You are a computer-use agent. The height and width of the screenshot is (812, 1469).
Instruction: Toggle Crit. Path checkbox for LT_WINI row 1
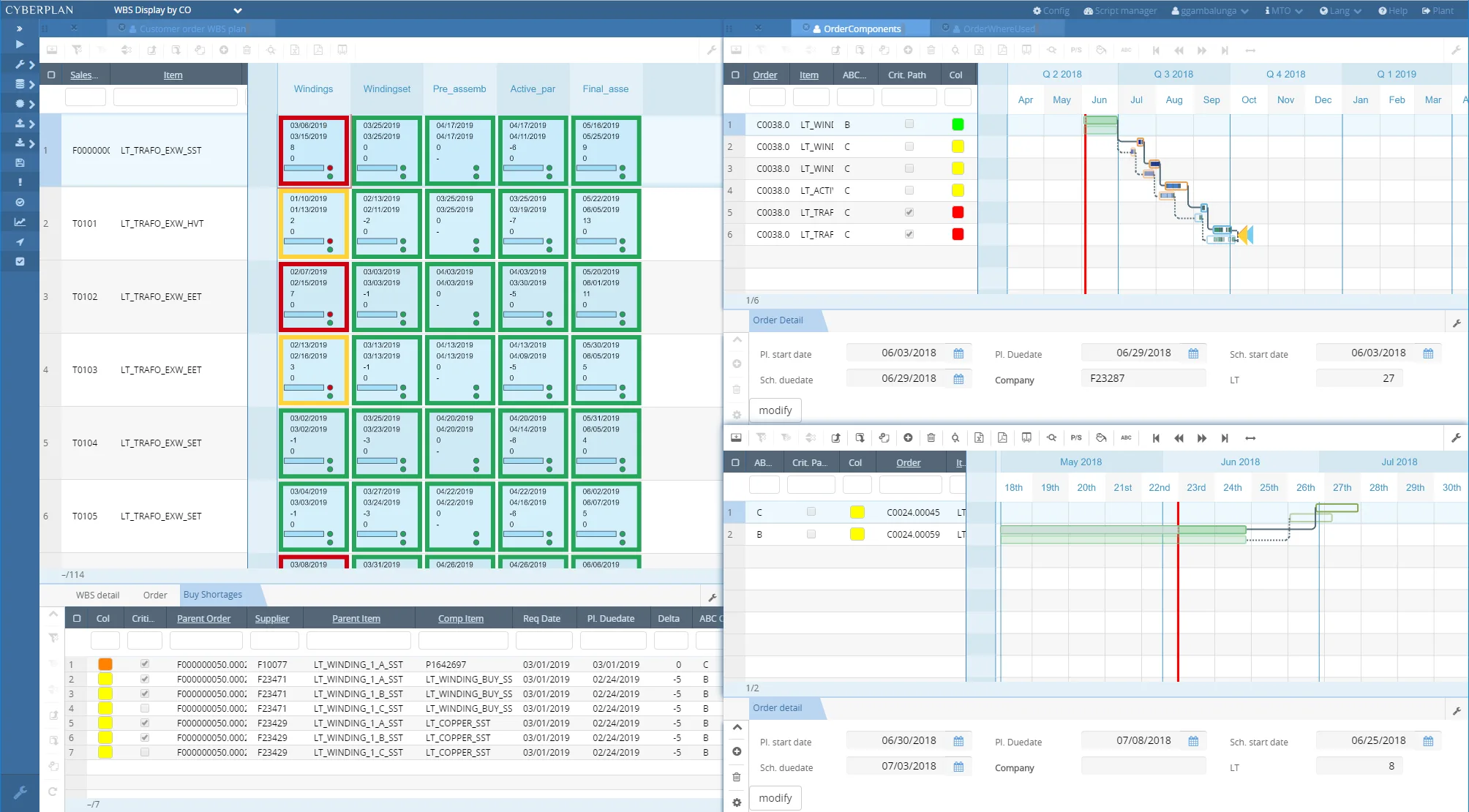pos(909,124)
